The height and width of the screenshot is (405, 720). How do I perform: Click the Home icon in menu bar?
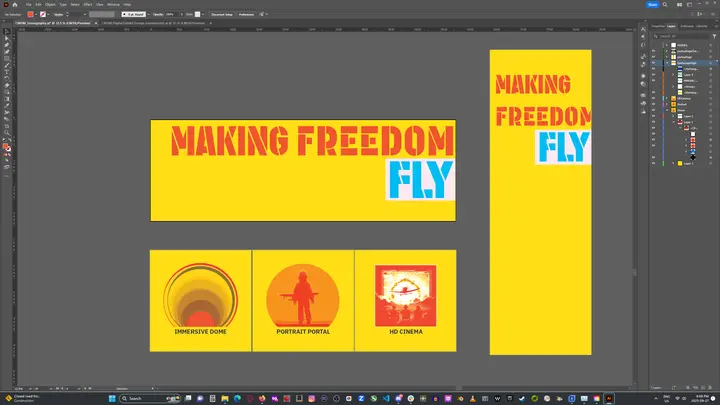click(15, 5)
